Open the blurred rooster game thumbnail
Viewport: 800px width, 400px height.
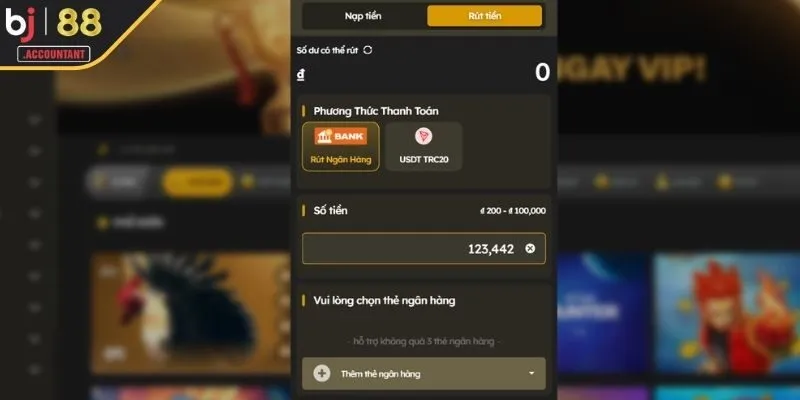pos(191,313)
